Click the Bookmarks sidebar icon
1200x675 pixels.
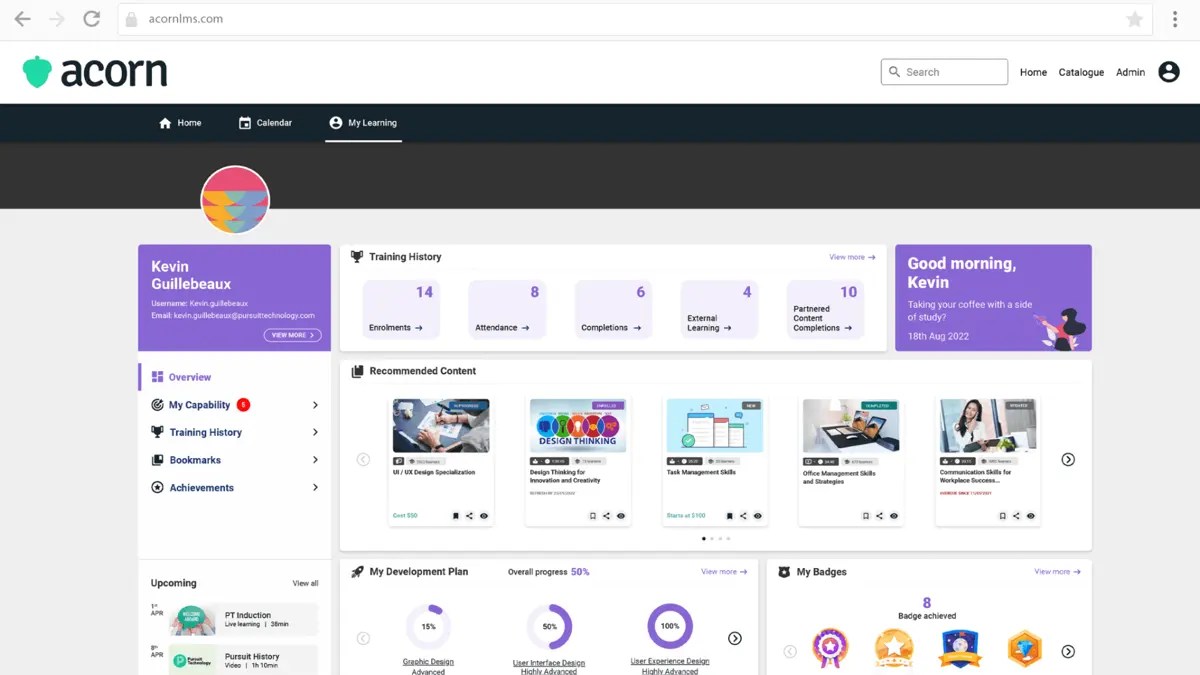pyautogui.click(x=157, y=460)
